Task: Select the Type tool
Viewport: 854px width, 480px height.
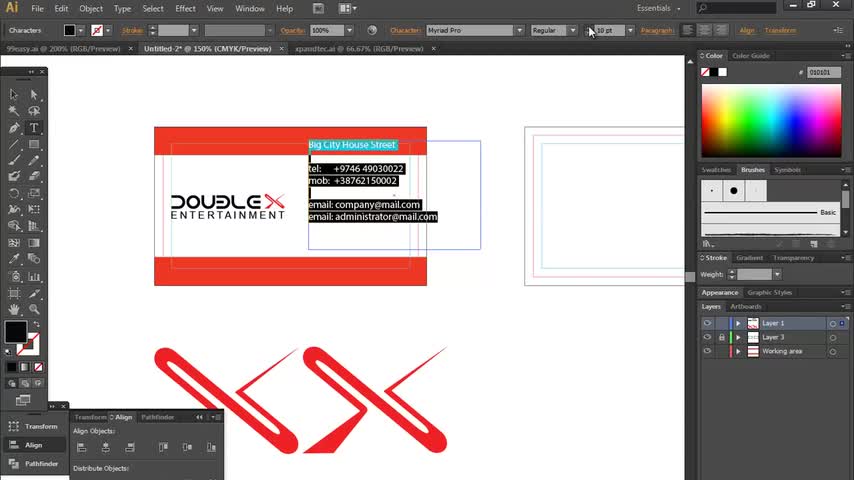Action: click(34, 128)
